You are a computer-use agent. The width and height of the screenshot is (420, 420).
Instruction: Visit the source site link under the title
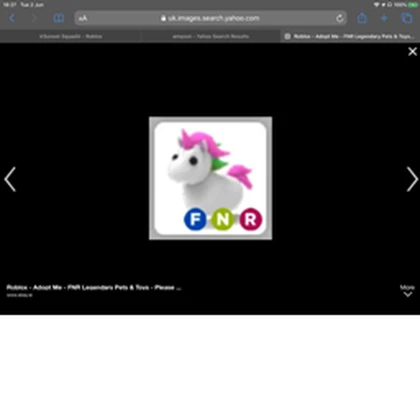click(x=19, y=295)
